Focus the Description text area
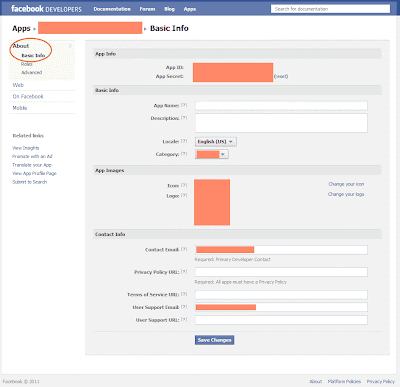The image size is (400, 387). click(x=281, y=123)
